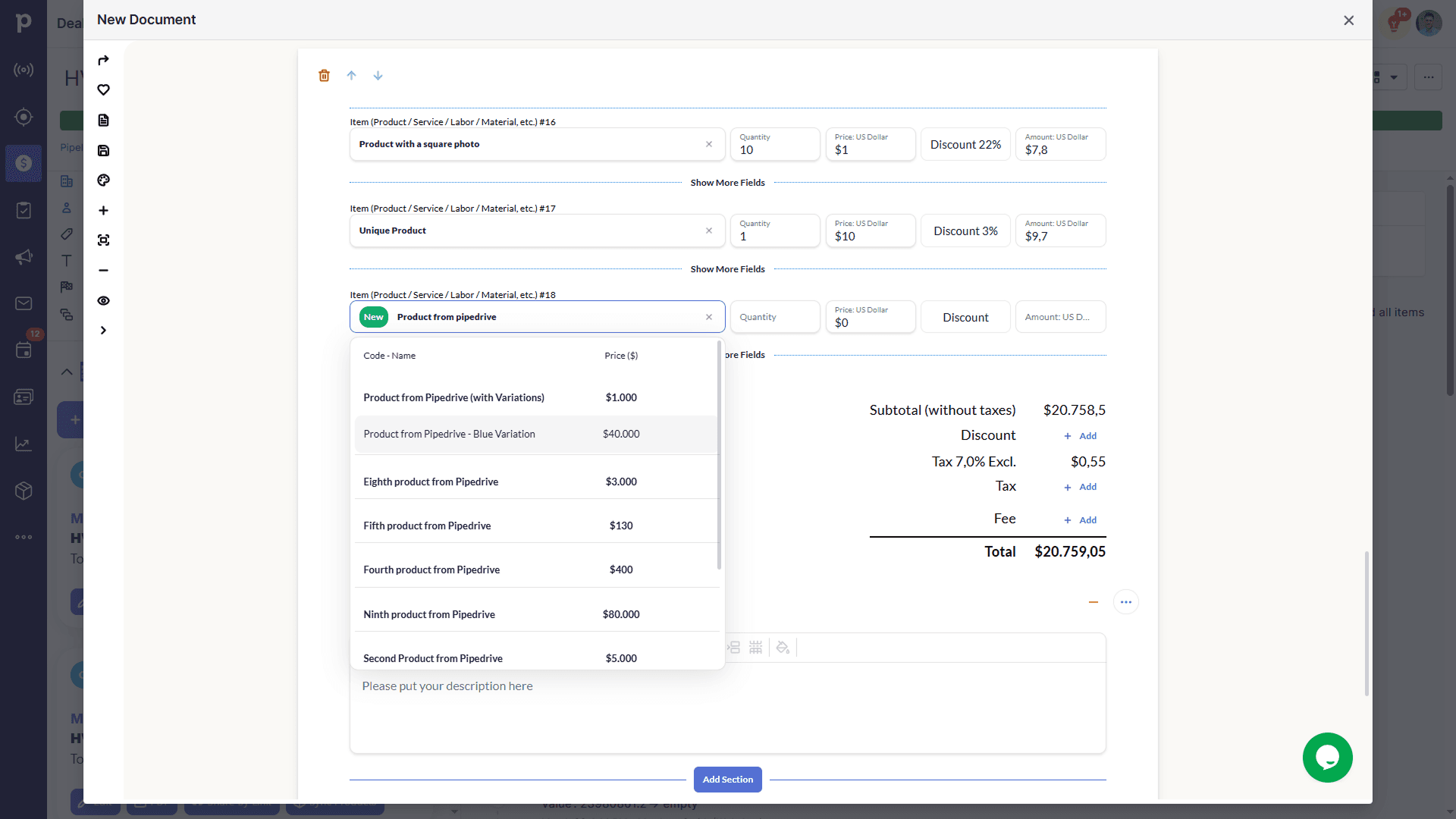Image resolution: width=1456 pixels, height=819 pixels.
Task: Open the Mail icon in Pipedrive sidebar
Action: [24, 303]
